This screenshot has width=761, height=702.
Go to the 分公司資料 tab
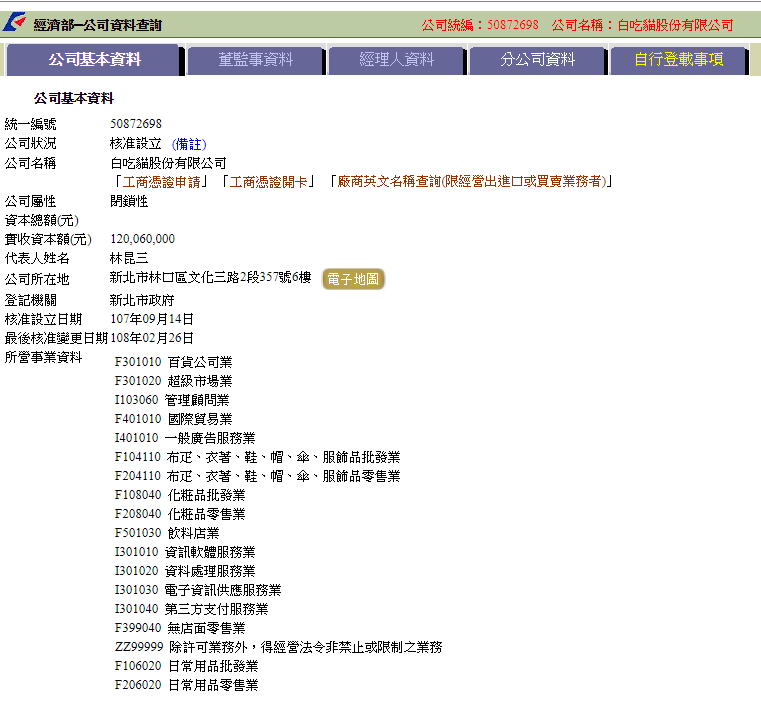click(x=538, y=60)
